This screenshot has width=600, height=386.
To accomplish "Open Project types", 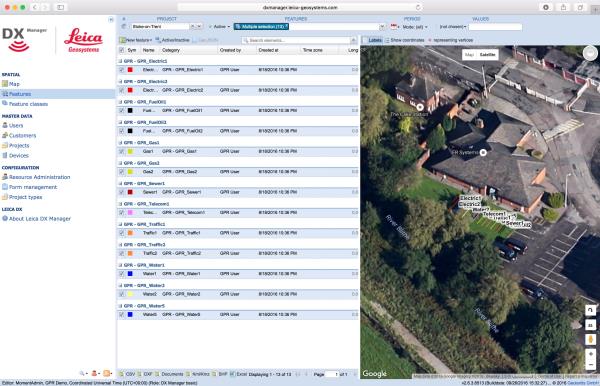I will pos(25,197).
